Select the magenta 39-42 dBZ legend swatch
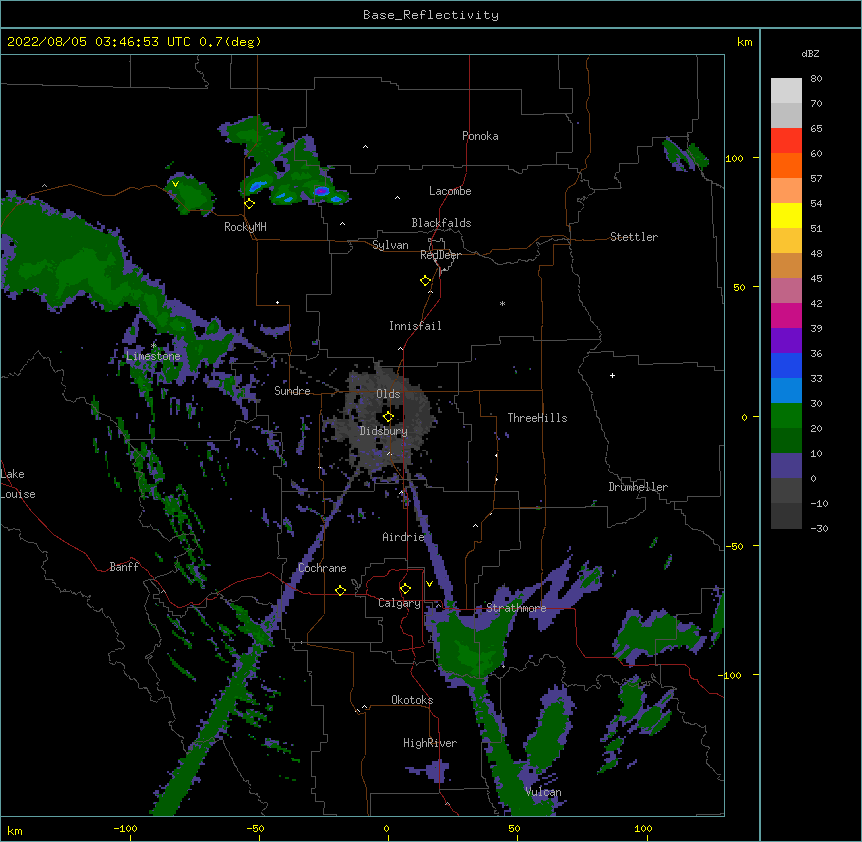862x842 pixels. tap(786, 315)
